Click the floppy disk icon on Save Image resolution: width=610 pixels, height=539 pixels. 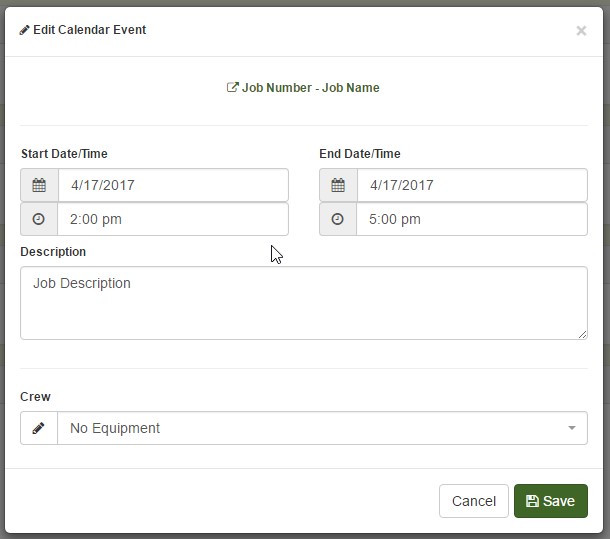pos(532,501)
